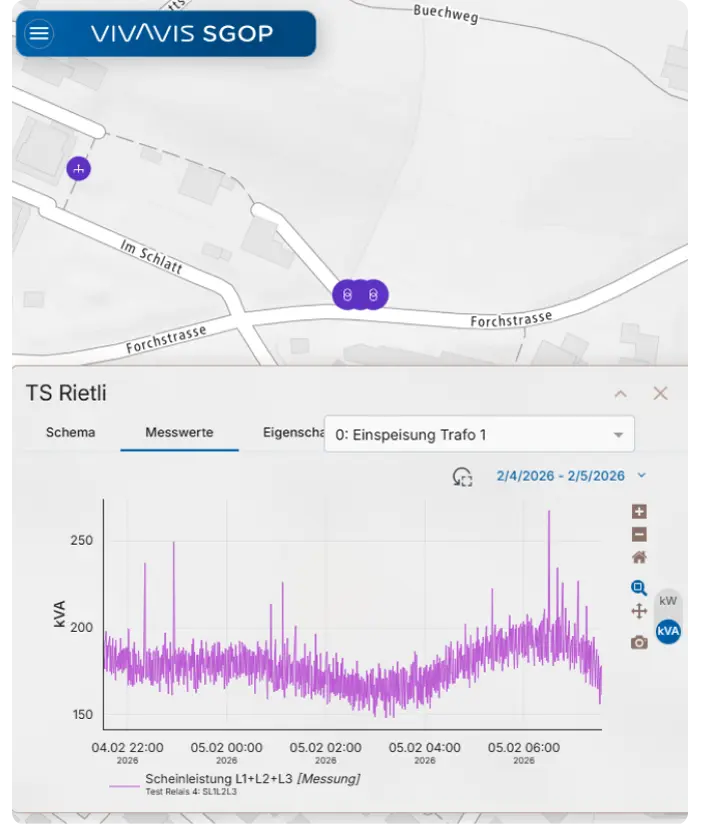Select the chart pan move tool
This screenshot has width=701, height=825.
click(x=639, y=611)
